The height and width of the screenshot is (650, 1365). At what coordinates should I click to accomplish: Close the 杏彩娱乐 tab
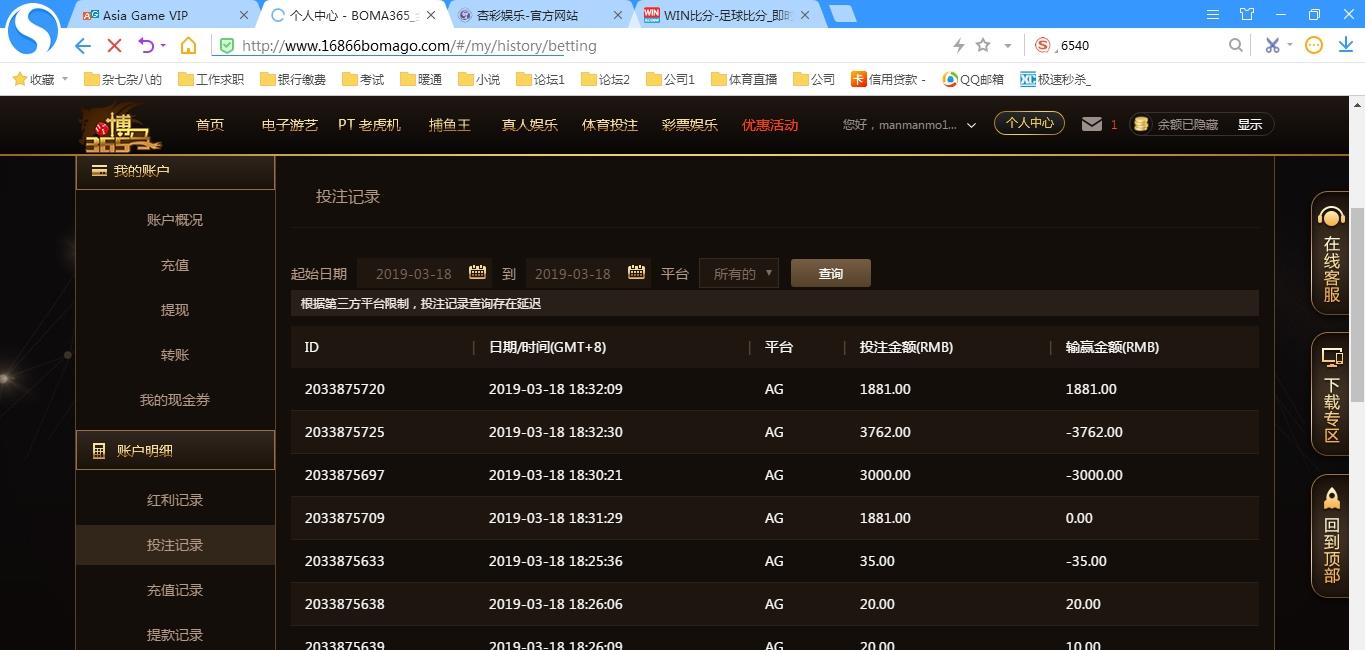618,16
